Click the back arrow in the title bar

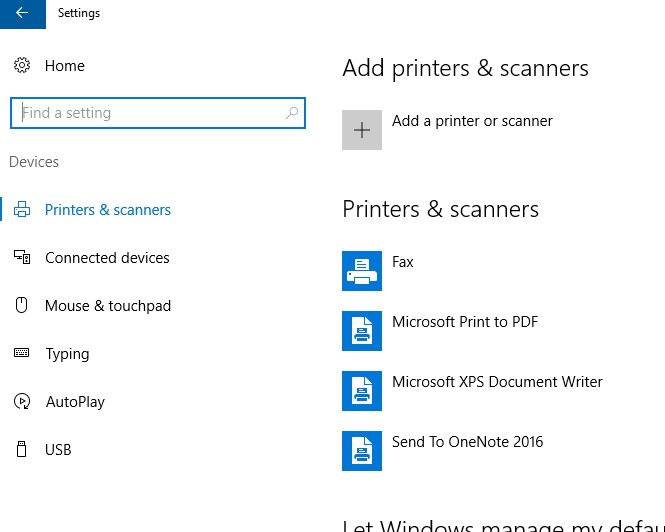(x=22, y=14)
